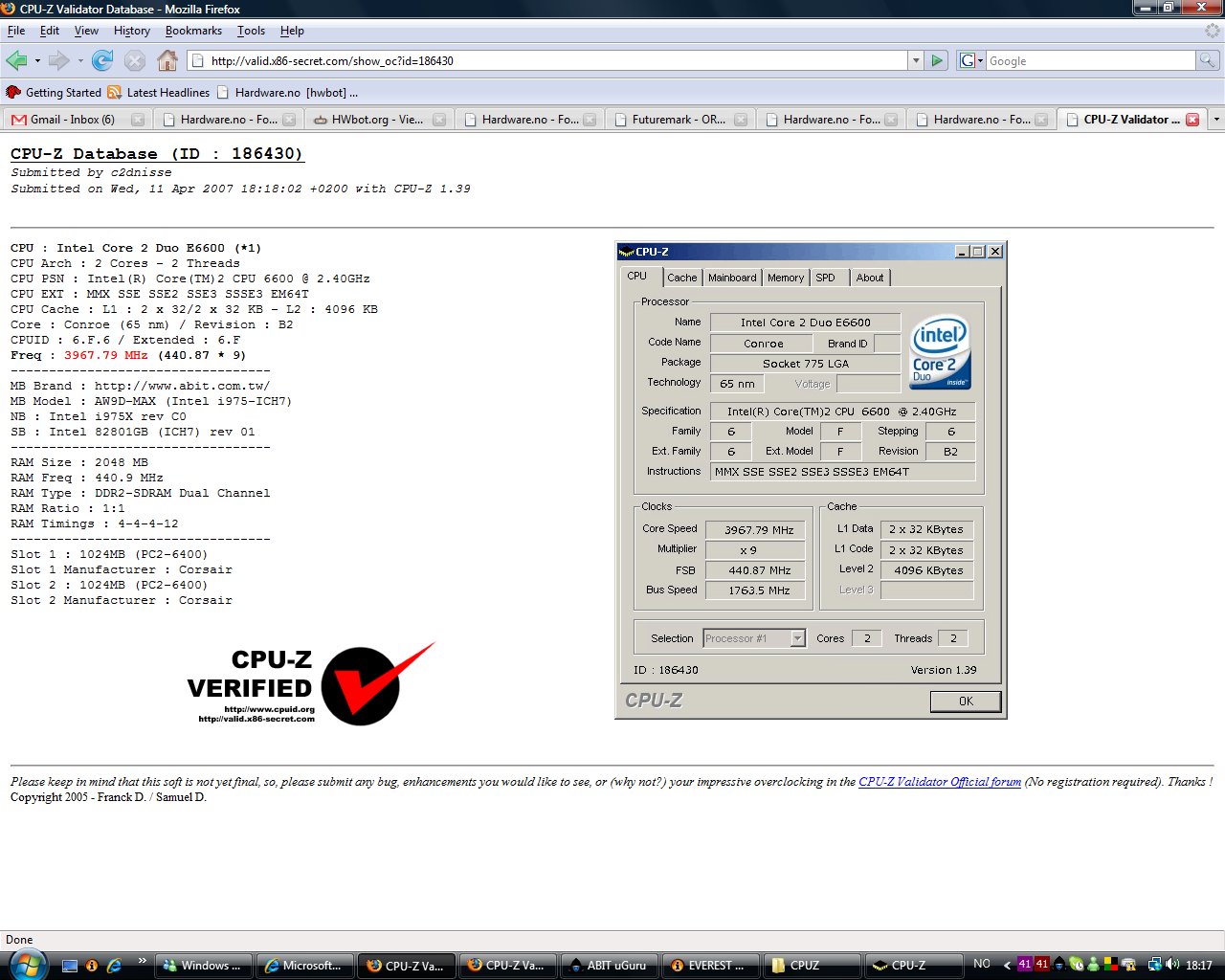Click the Google search engine icon
Image resolution: width=1225 pixels, height=980 pixels.
tap(967, 60)
